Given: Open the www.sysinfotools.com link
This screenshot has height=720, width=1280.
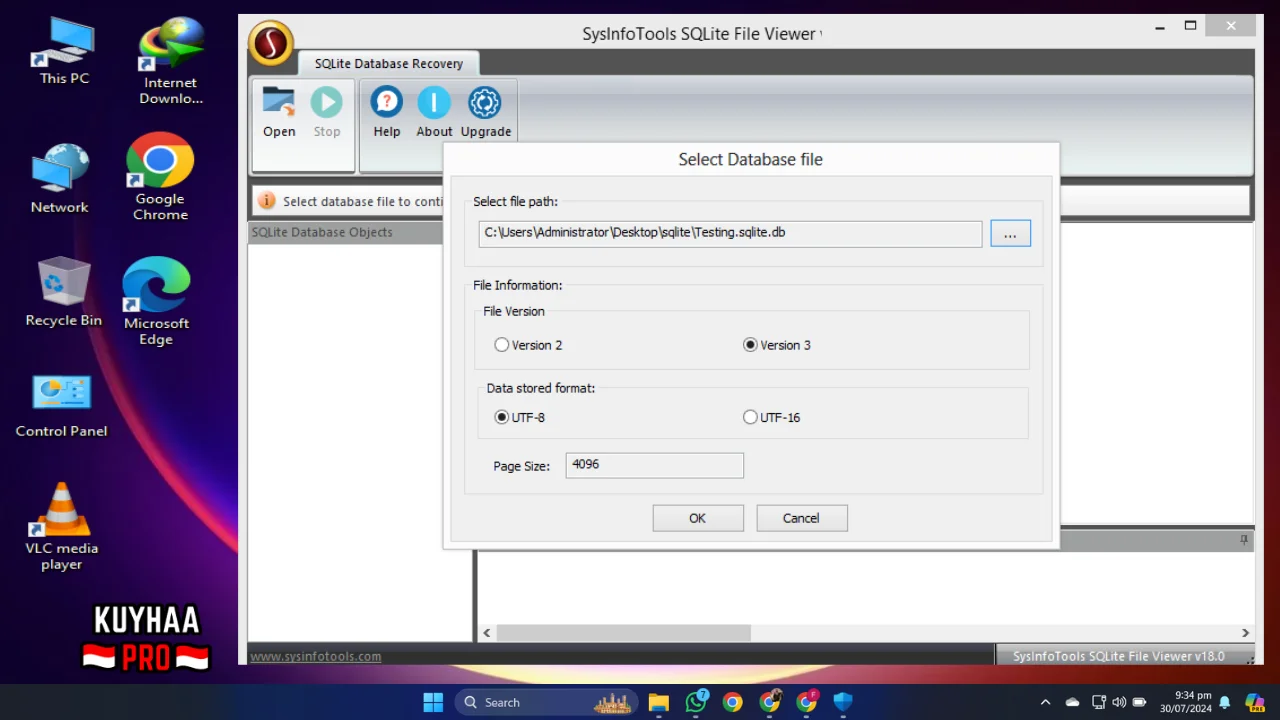Looking at the screenshot, I should point(315,656).
